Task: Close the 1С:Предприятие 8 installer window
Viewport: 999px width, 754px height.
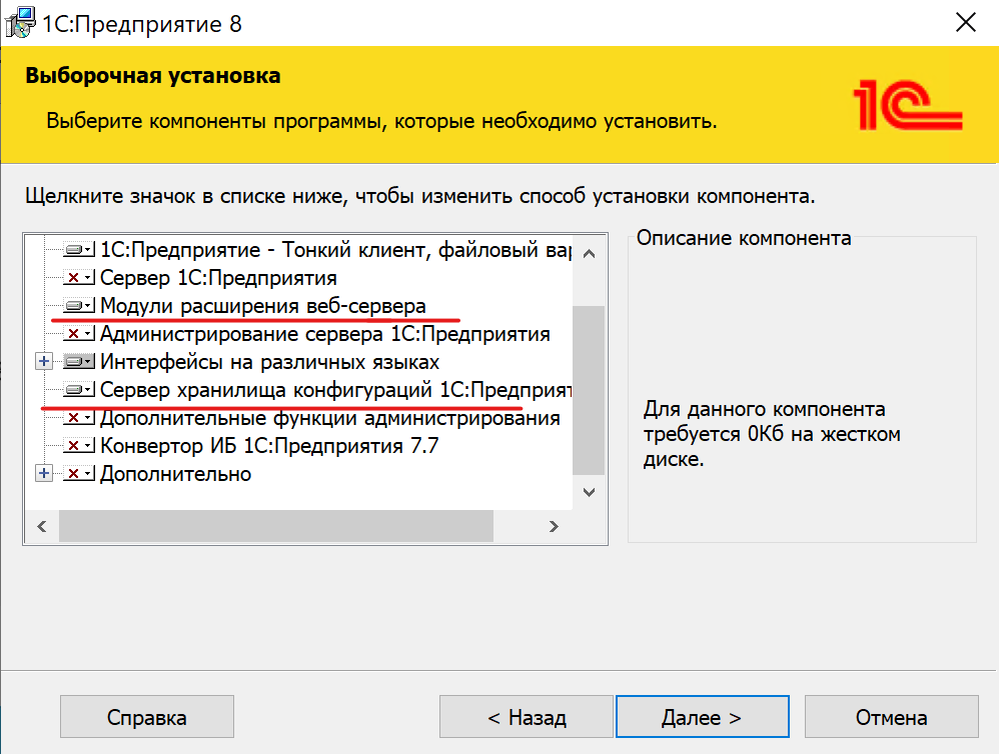Action: coord(966,23)
